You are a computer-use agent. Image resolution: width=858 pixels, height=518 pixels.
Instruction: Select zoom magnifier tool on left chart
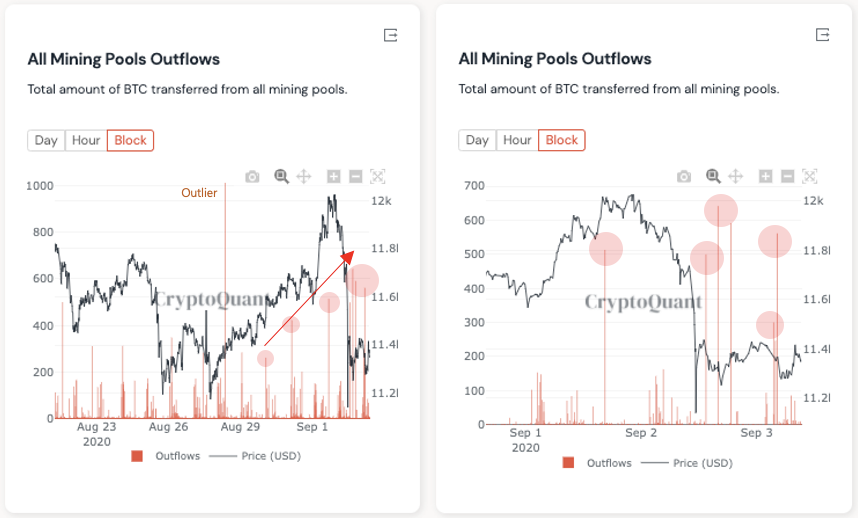(x=282, y=177)
